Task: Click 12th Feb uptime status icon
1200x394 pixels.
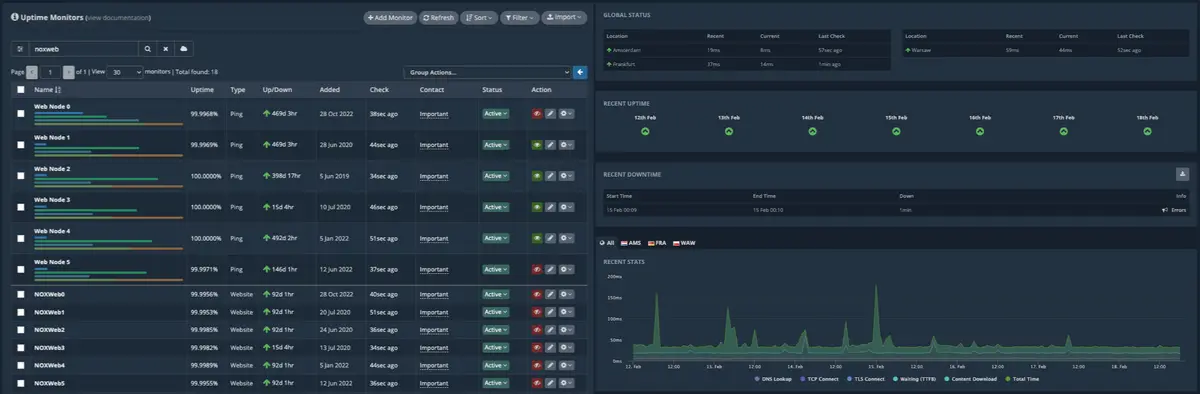Action: pyautogui.click(x=645, y=130)
